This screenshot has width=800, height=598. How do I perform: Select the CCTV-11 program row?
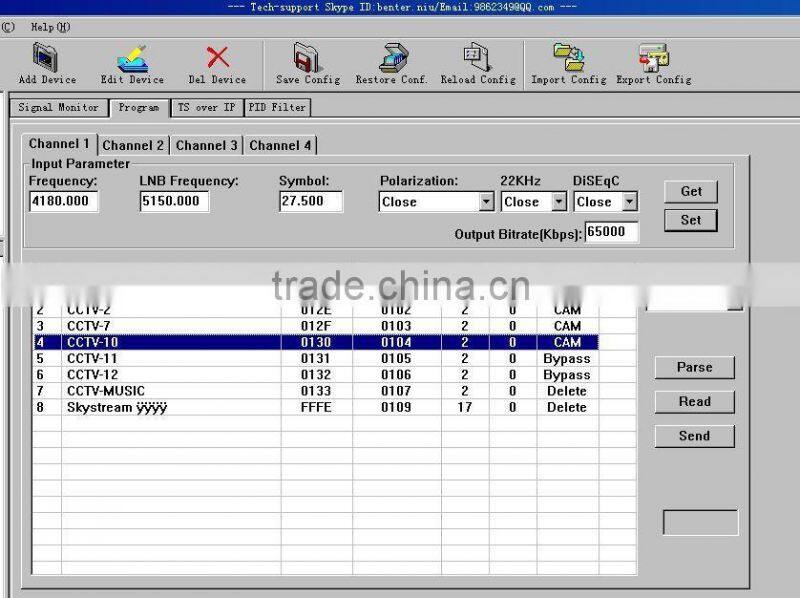click(x=300, y=358)
